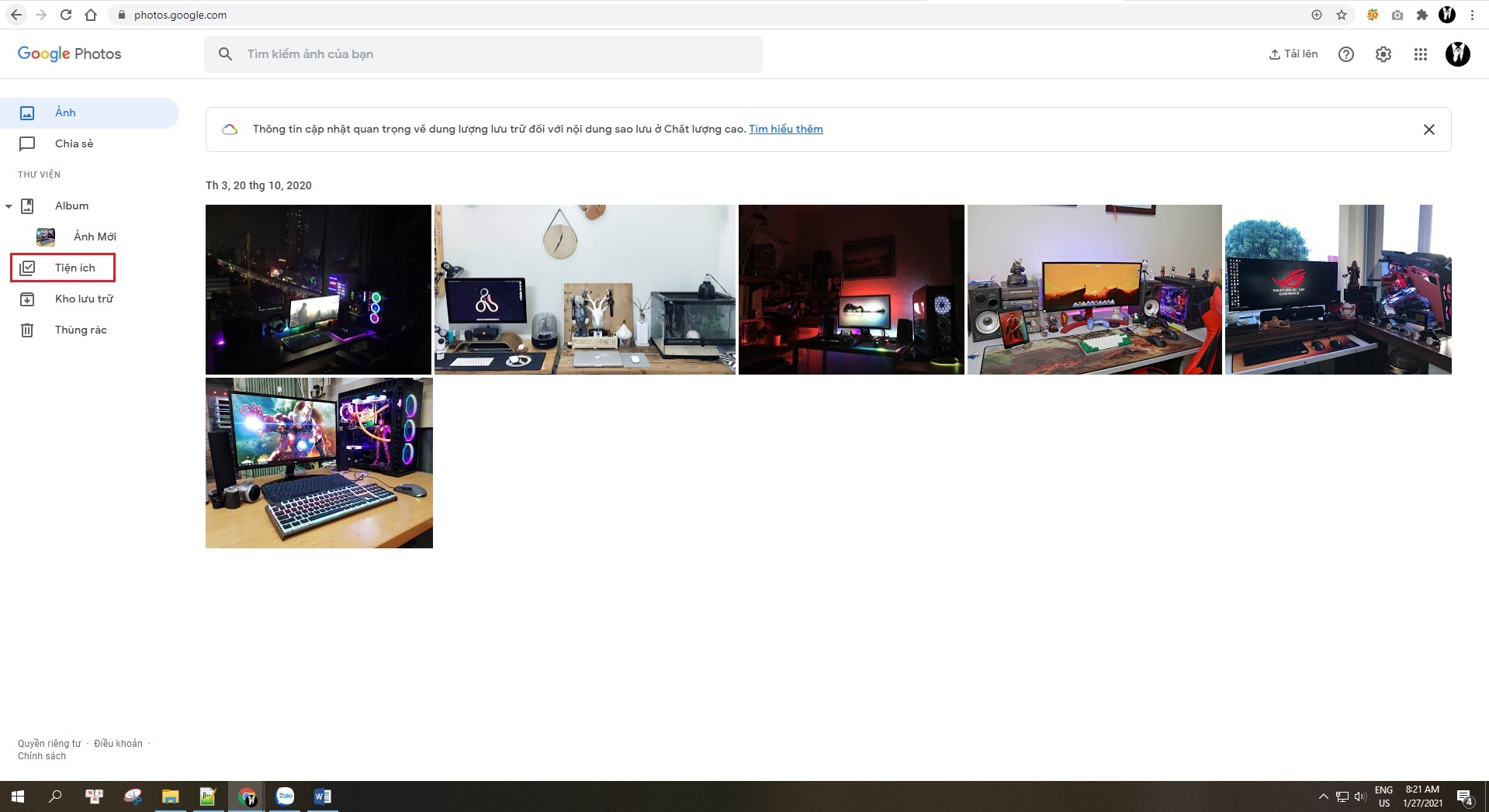Click the Google account avatar

[x=1458, y=54]
